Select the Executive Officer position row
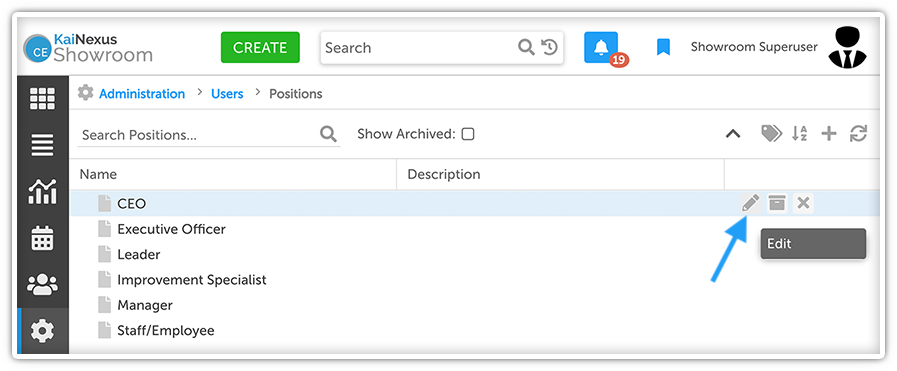Image resolution: width=897 pixels, height=371 pixels. click(474, 229)
